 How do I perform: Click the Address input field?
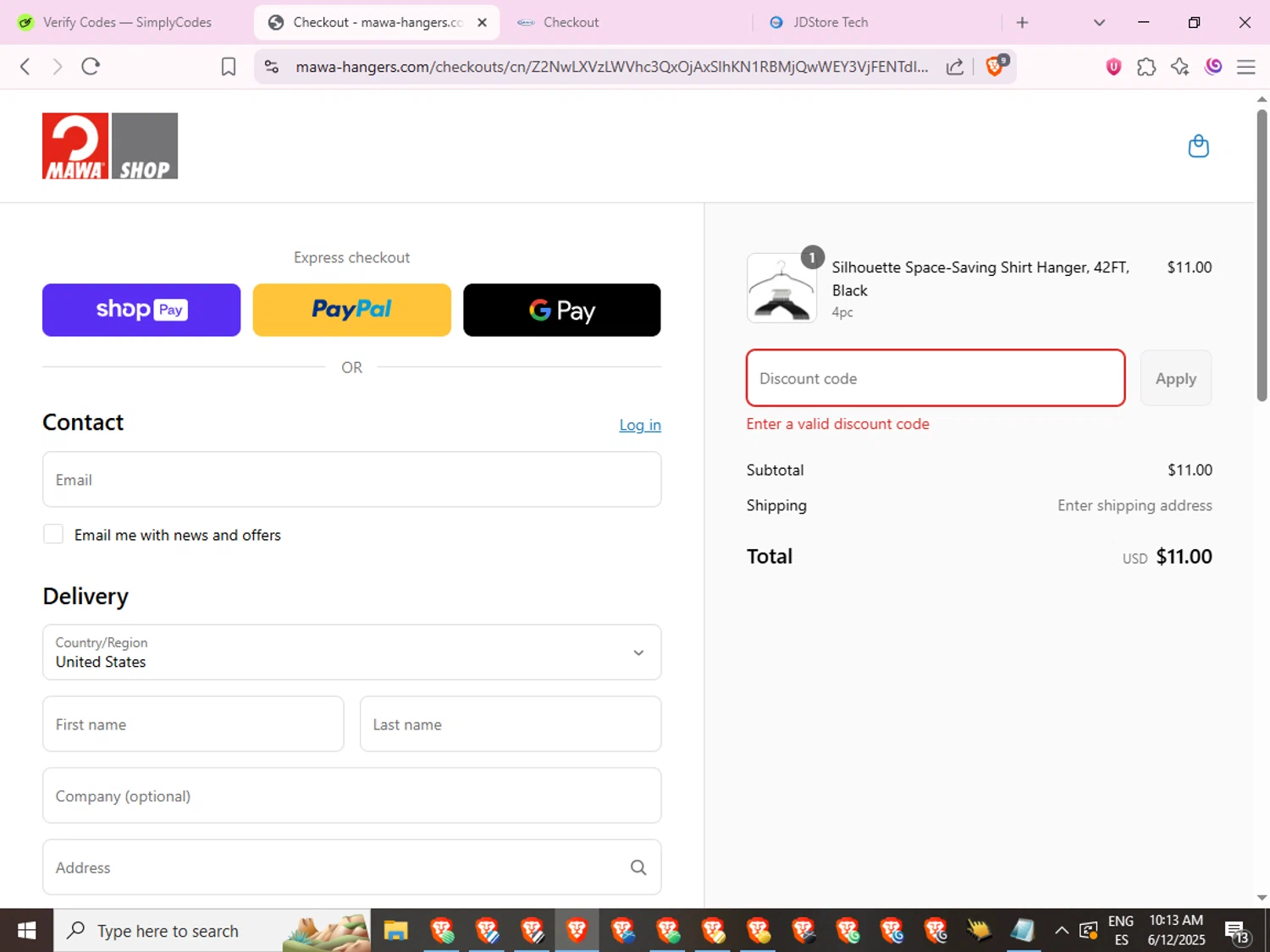pos(351,867)
